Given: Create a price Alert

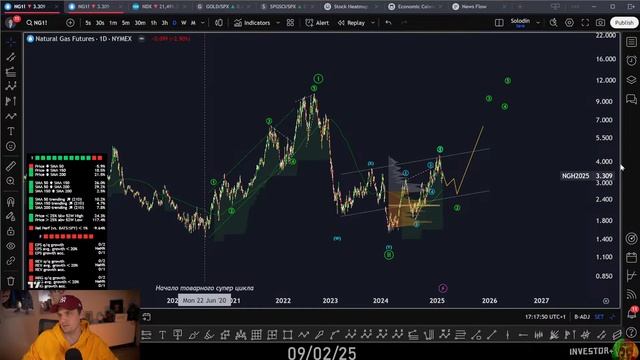Looking at the screenshot, I should click(317, 23).
